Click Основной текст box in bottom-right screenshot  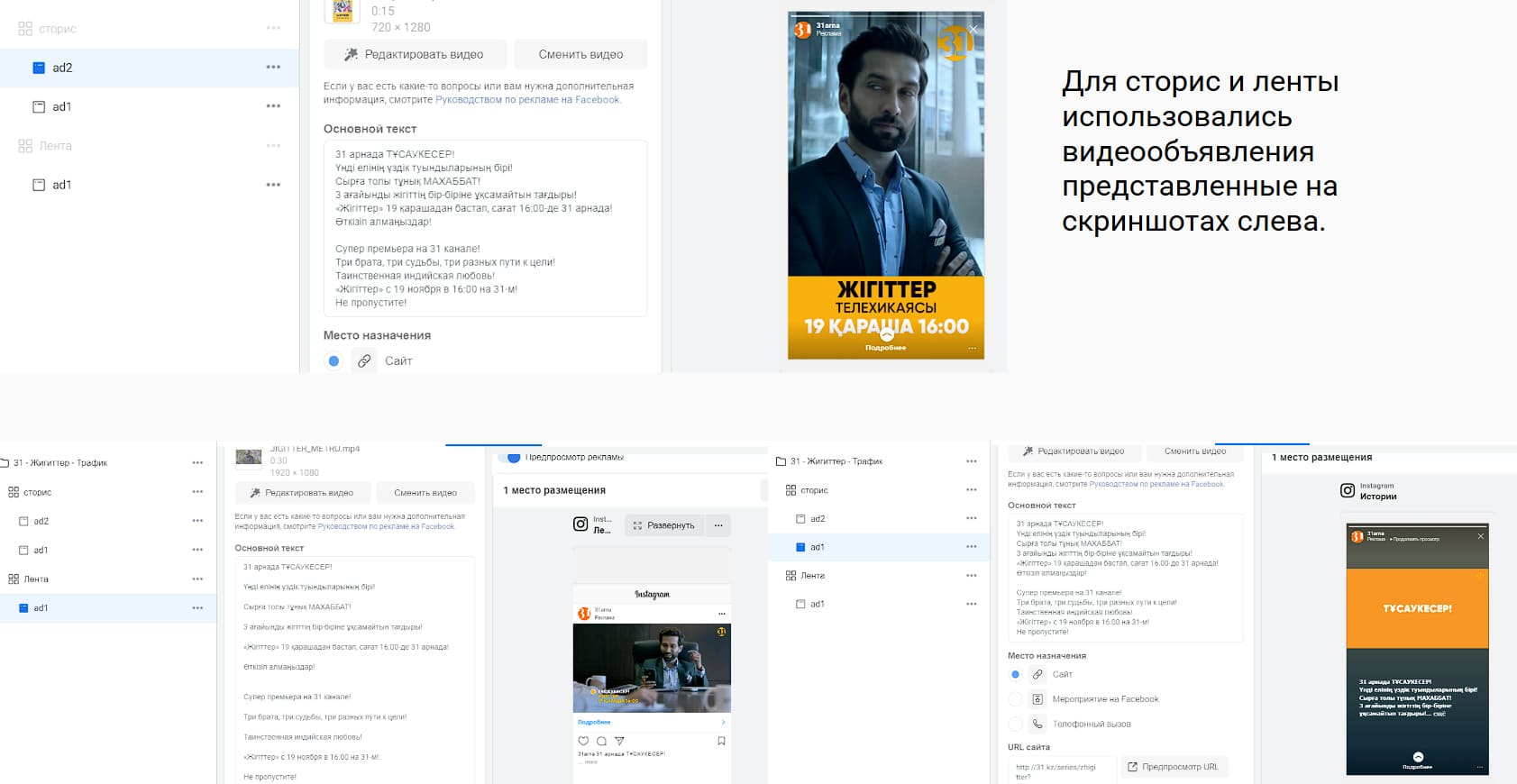coord(1126,578)
